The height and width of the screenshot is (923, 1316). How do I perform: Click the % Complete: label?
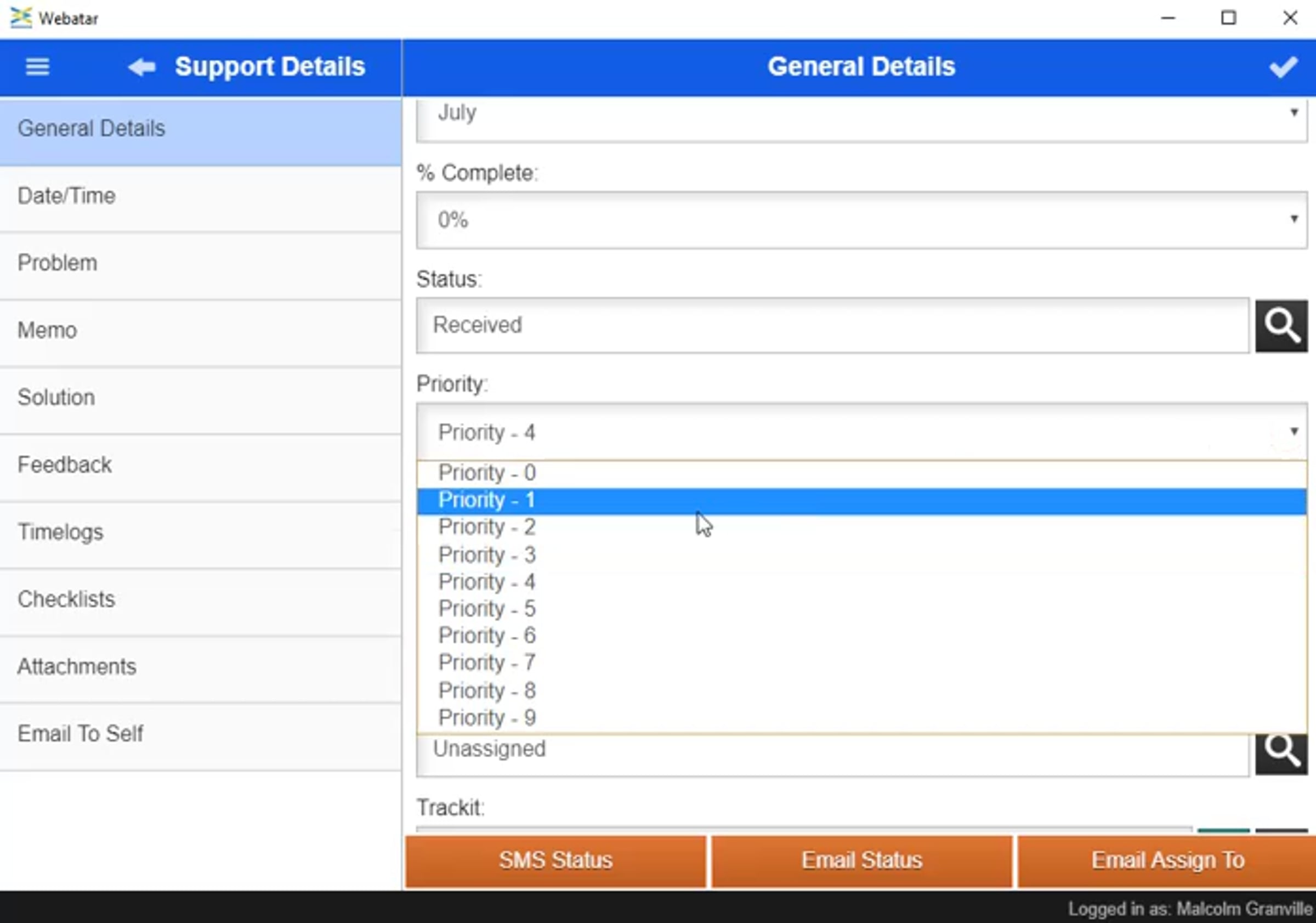click(x=478, y=173)
